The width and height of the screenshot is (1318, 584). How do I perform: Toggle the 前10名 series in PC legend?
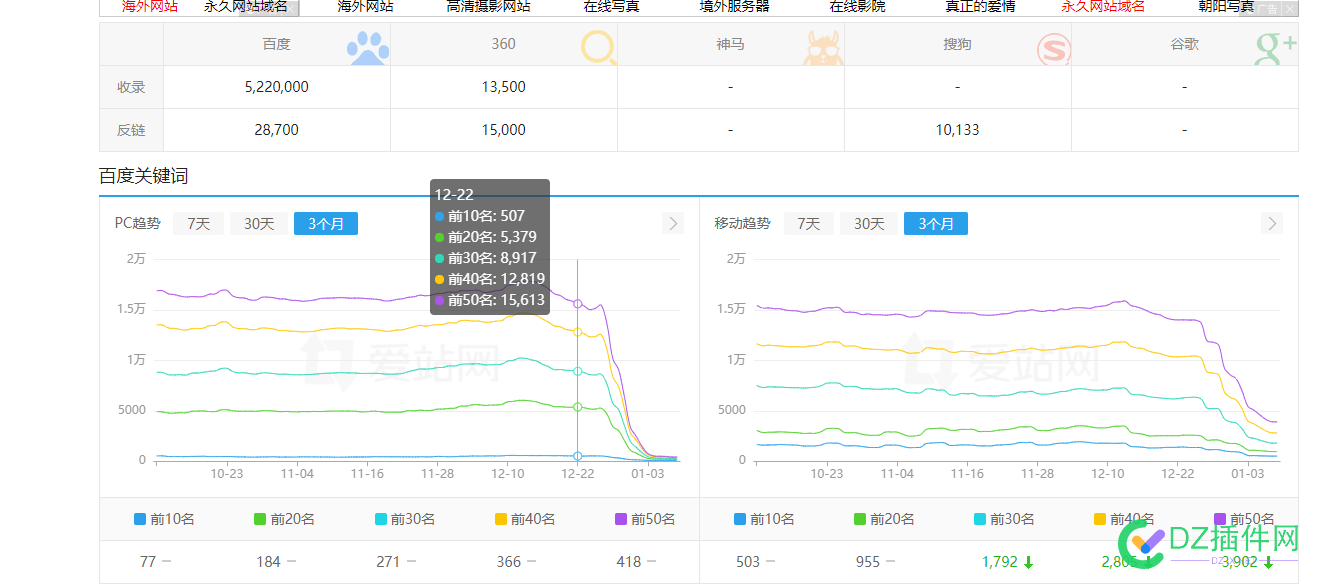pos(164,519)
